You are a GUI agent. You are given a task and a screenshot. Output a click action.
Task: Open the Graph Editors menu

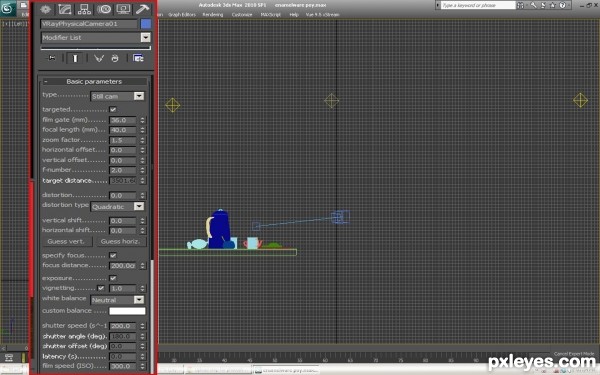(x=182, y=15)
